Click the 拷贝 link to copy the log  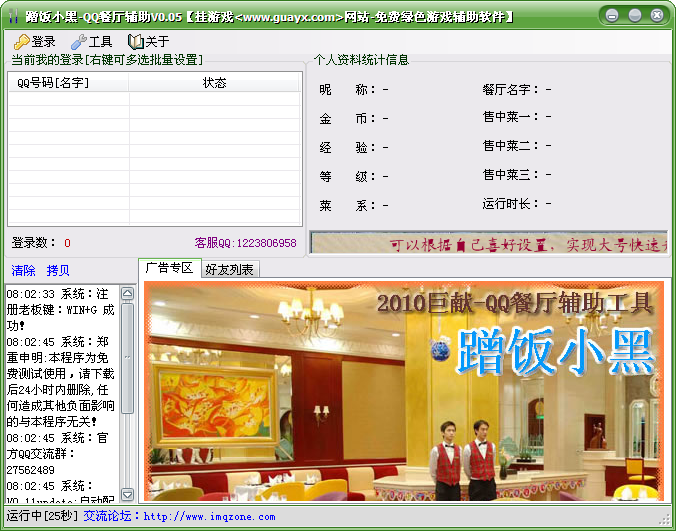coord(58,271)
